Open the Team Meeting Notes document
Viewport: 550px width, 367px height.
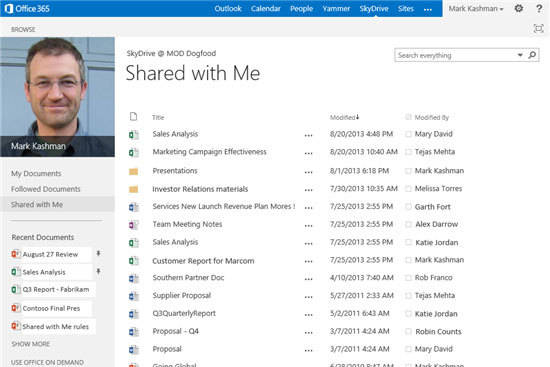187,224
